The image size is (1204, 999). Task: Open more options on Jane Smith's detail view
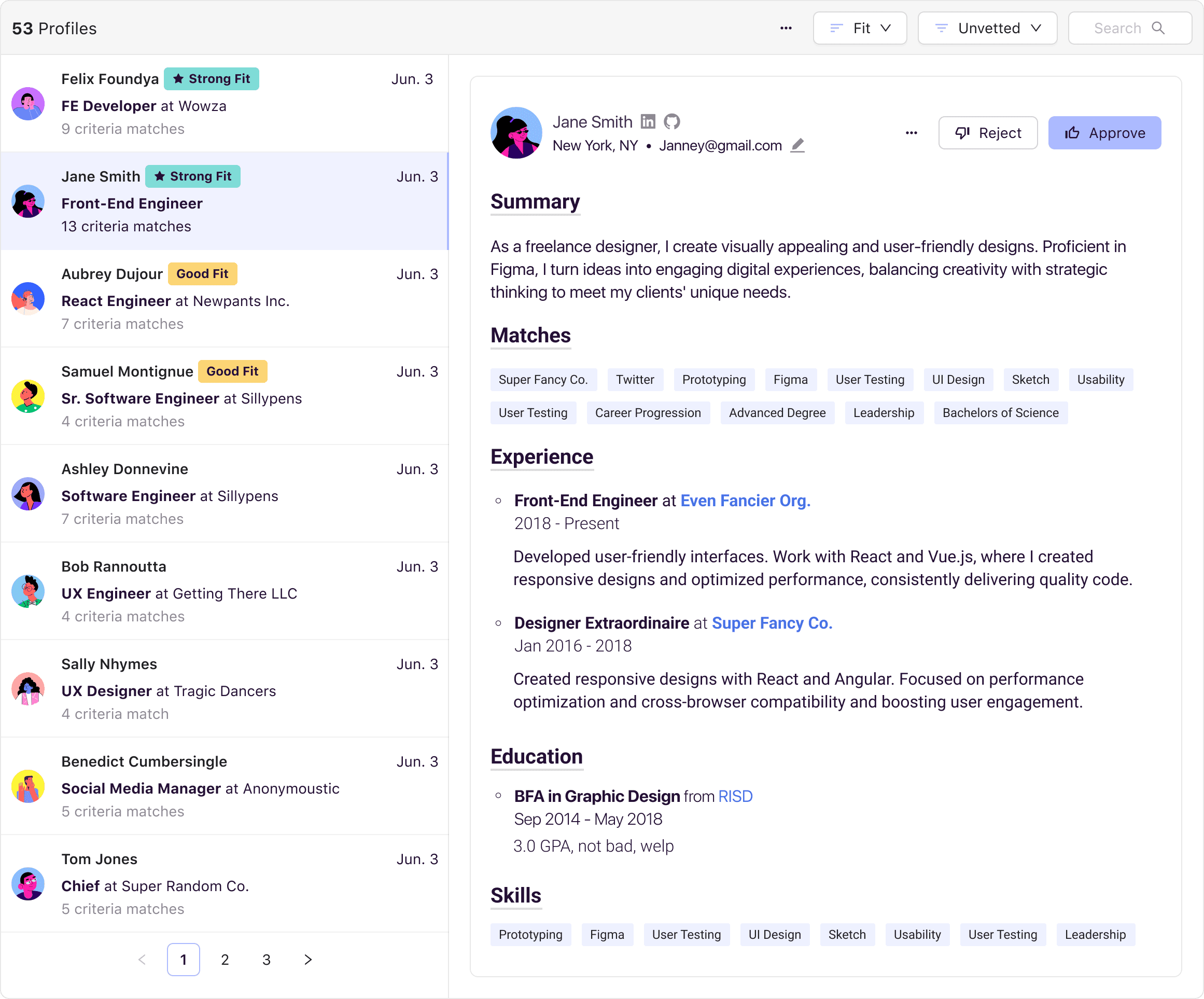tap(912, 132)
